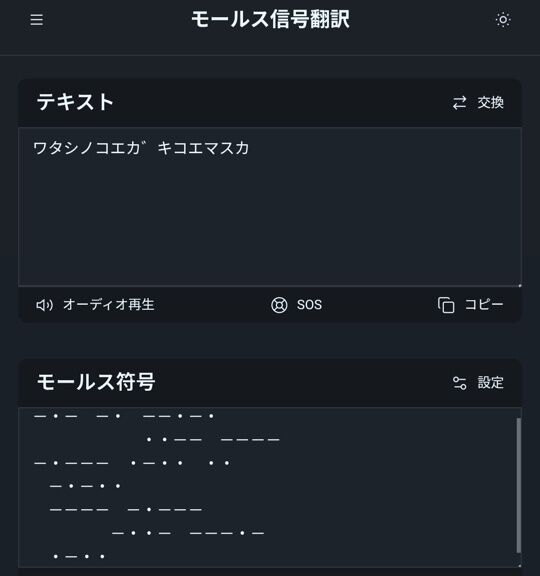Toggle light theme with the sun icon
This screenshot has width=540, height=576.
(503, 19)
